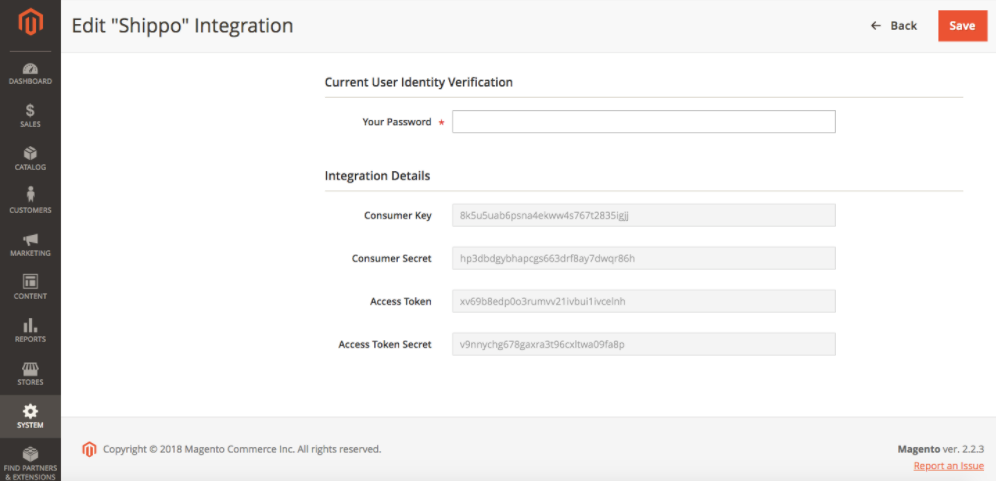Click the Current User Identity Verification heading

[419, 82]
